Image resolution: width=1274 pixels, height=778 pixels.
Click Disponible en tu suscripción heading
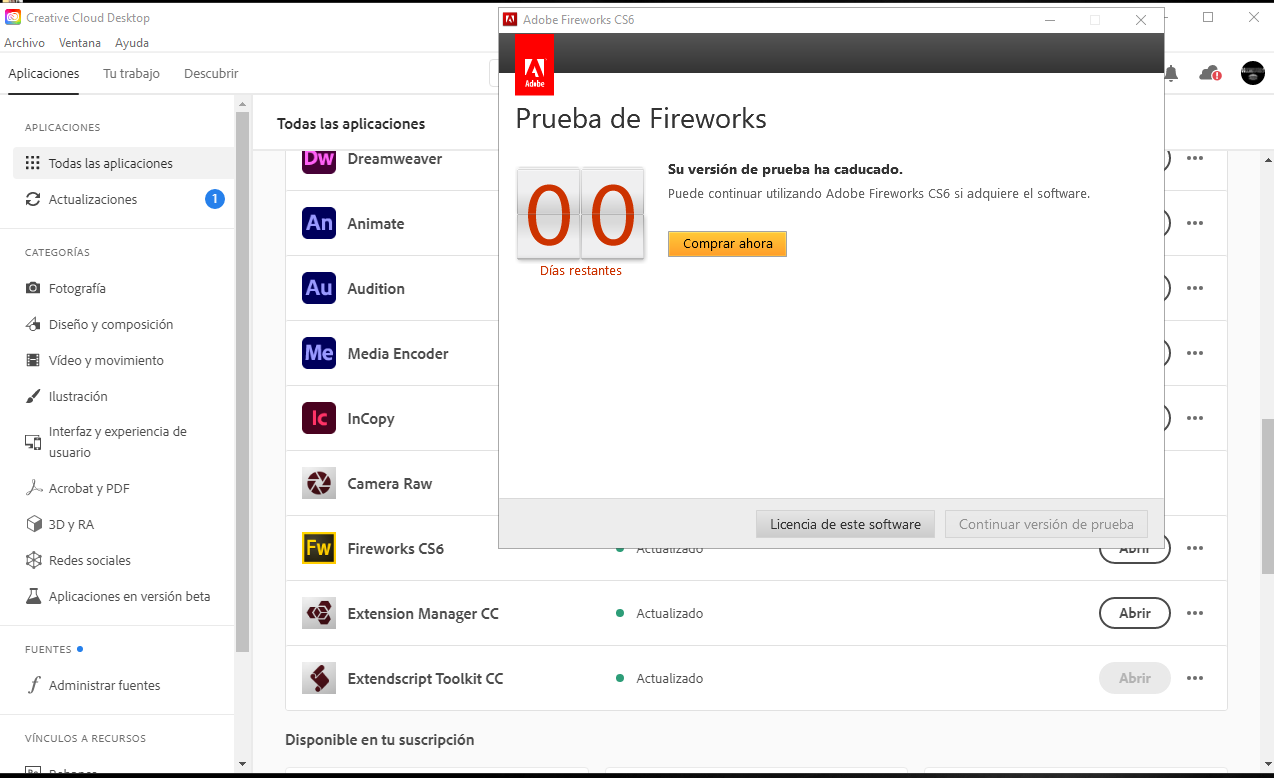(x=380, y=740)
